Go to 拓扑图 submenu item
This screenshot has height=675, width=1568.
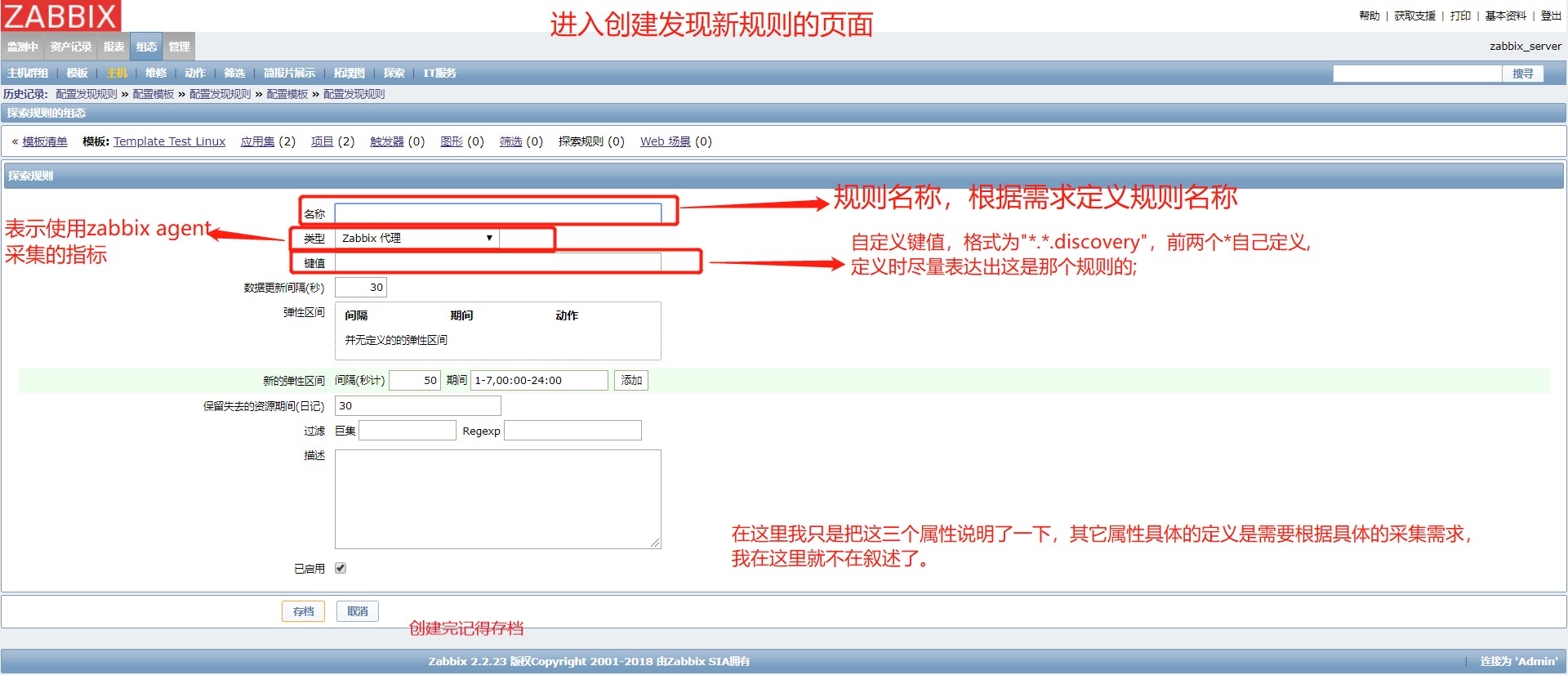click(x=350, y=73)
